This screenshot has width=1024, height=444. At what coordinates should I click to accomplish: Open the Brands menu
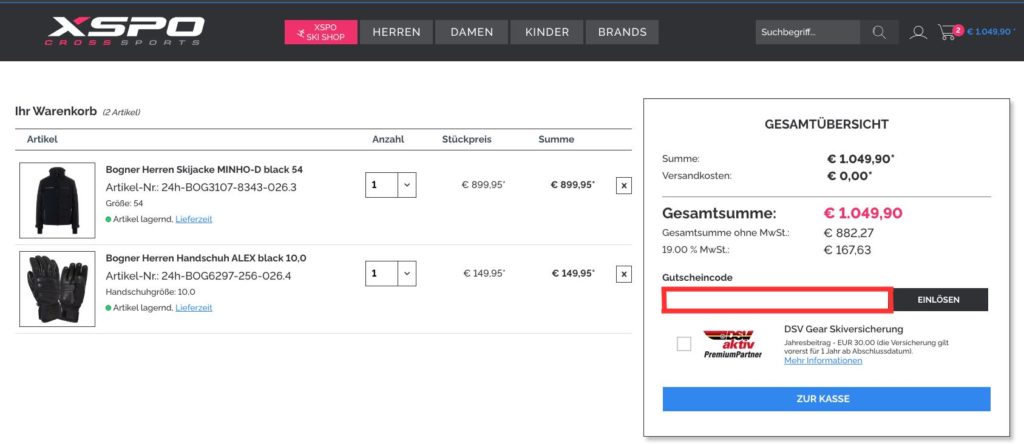622,32
